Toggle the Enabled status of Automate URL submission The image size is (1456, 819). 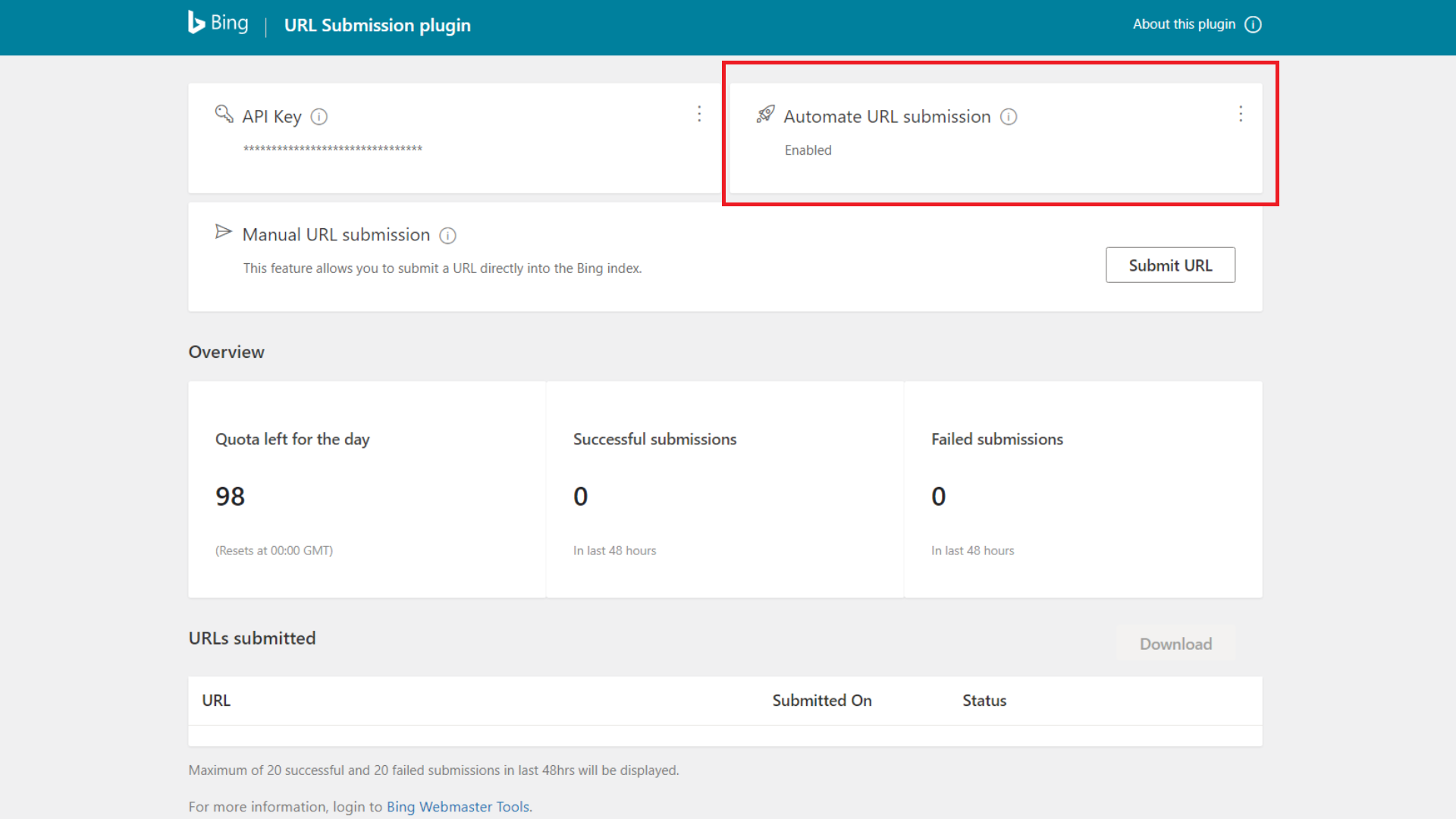pos(808,150)
